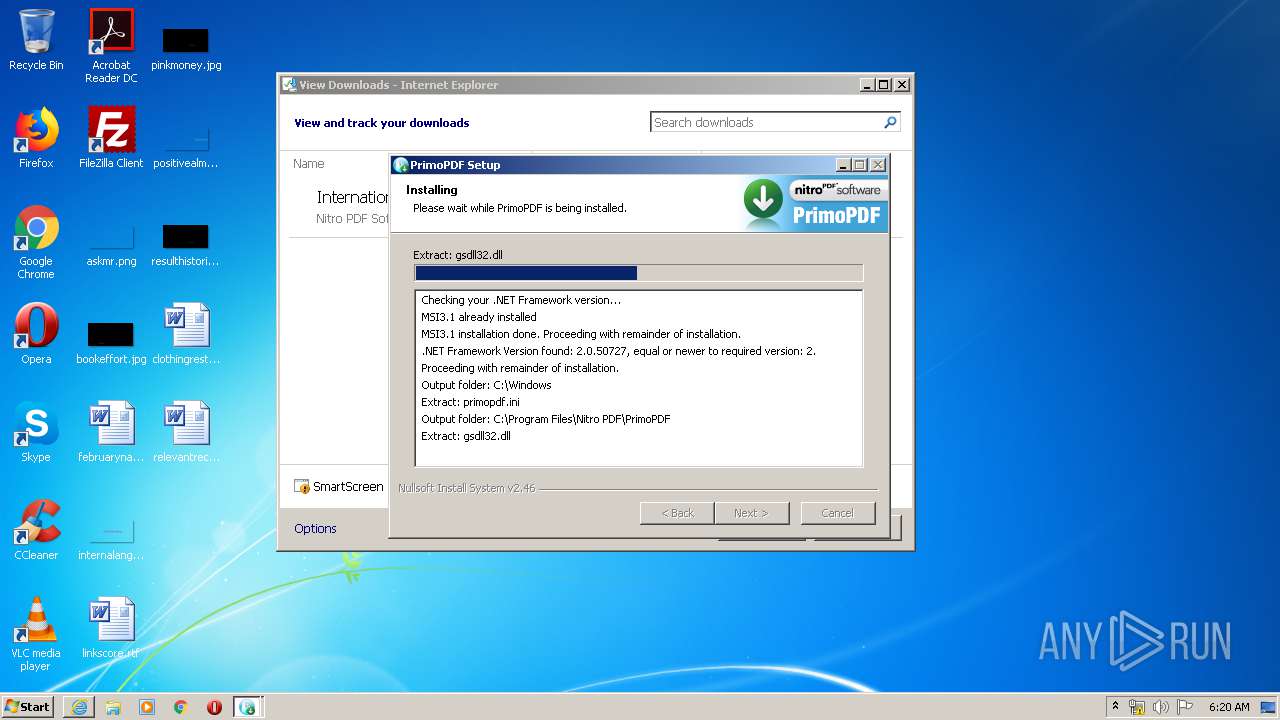Open the Action Center flag icon
This screenshot has height=720, width=1280.
[1185, 707]
